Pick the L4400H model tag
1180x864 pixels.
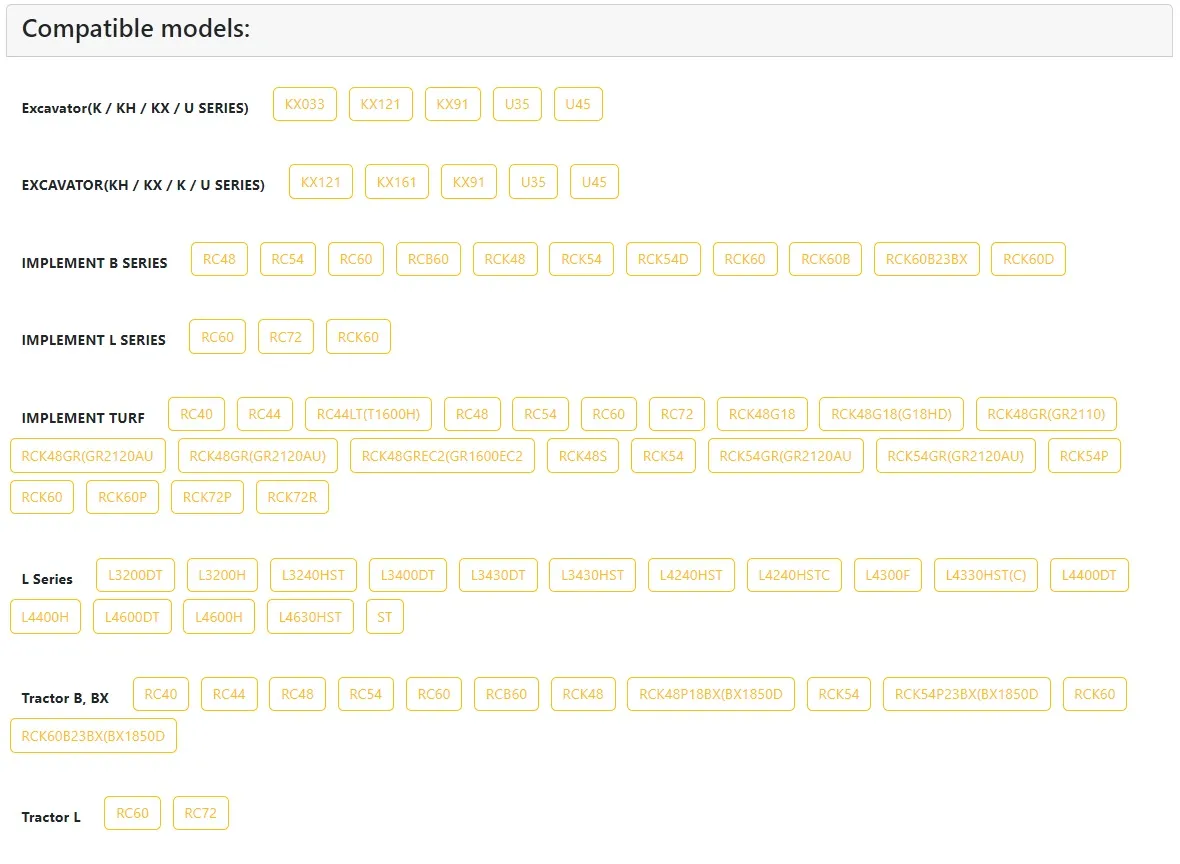click(45, 616)
